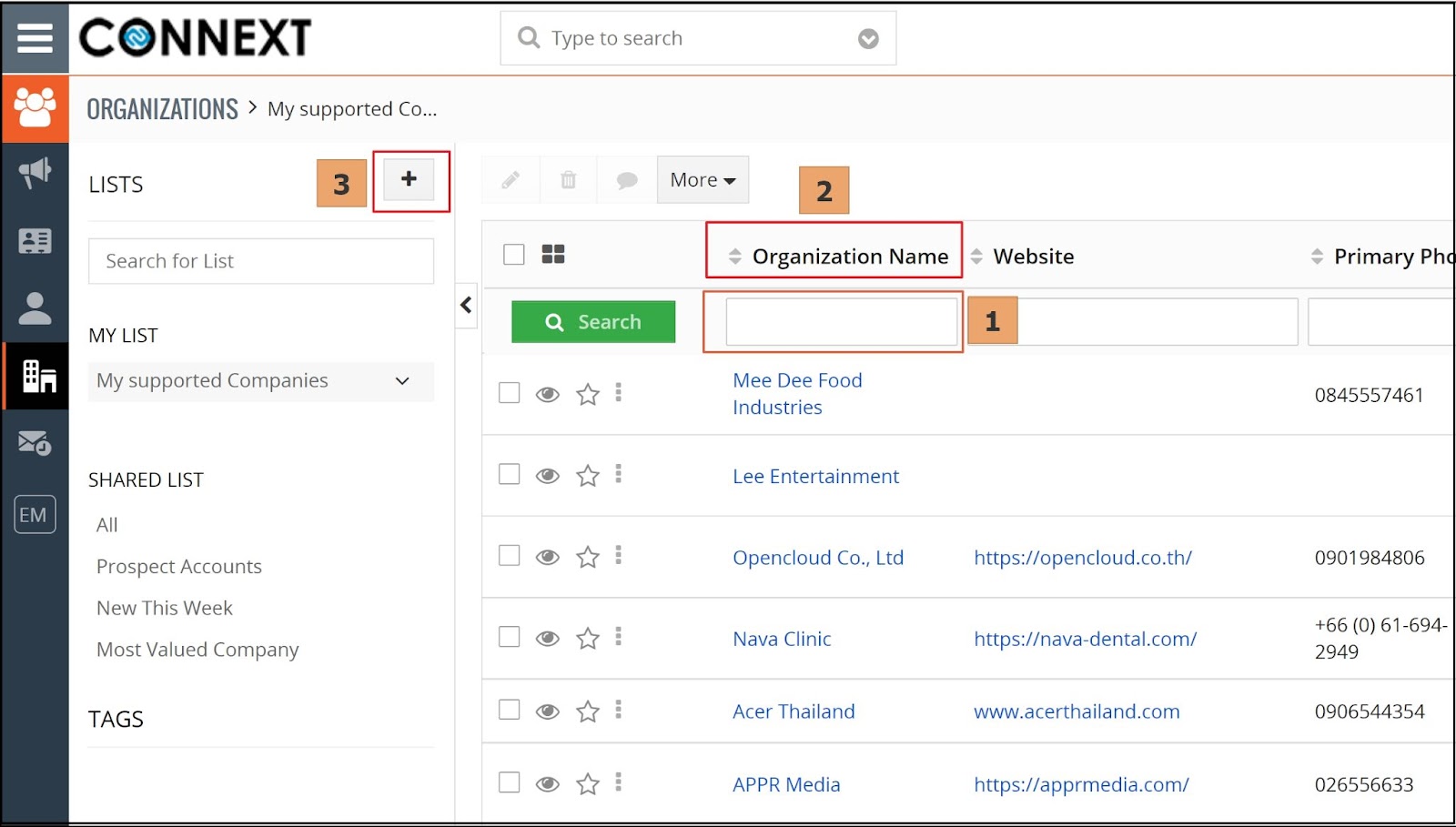
Task: Open row menu for APPR Media
Action: [619, 782]
